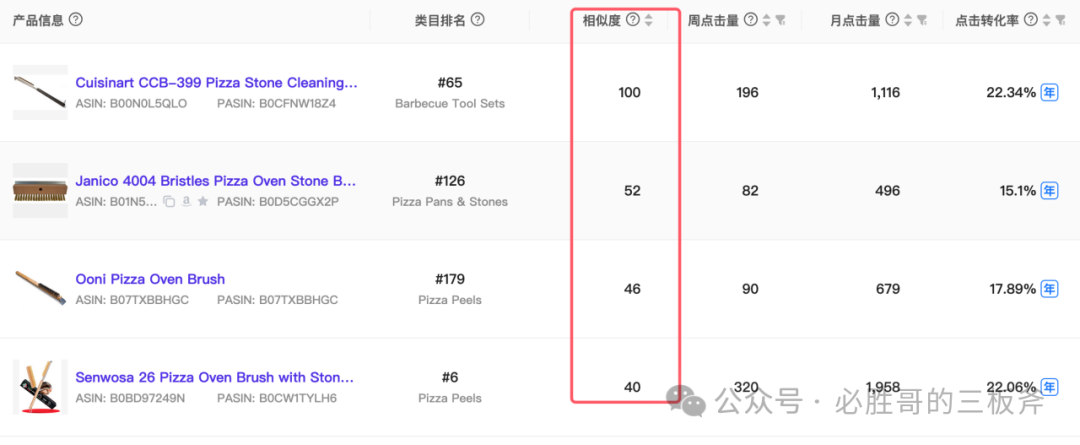Open filter icon for 点击转化率
1080x445 pixels.
tap(1061, 21)
